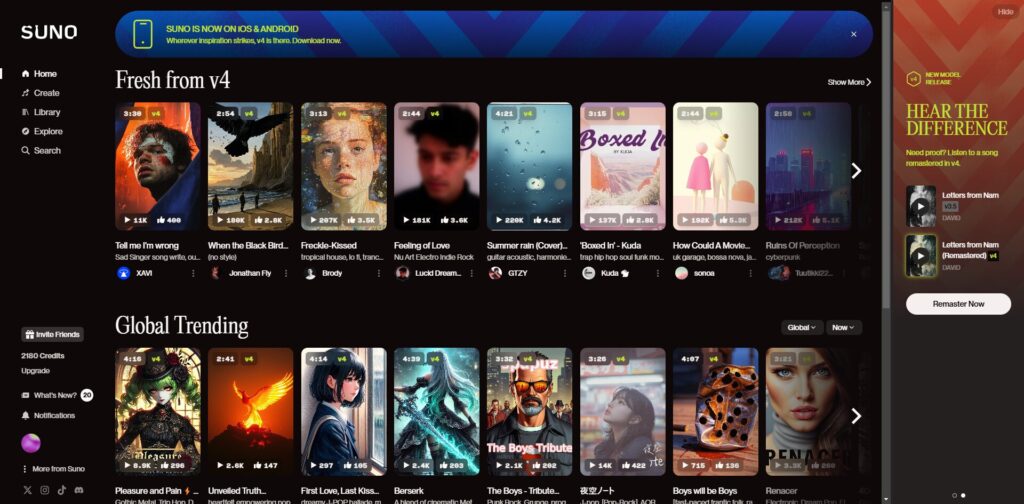
Task: Open the Discord icon in sidebar
Action: pos(79,489)
